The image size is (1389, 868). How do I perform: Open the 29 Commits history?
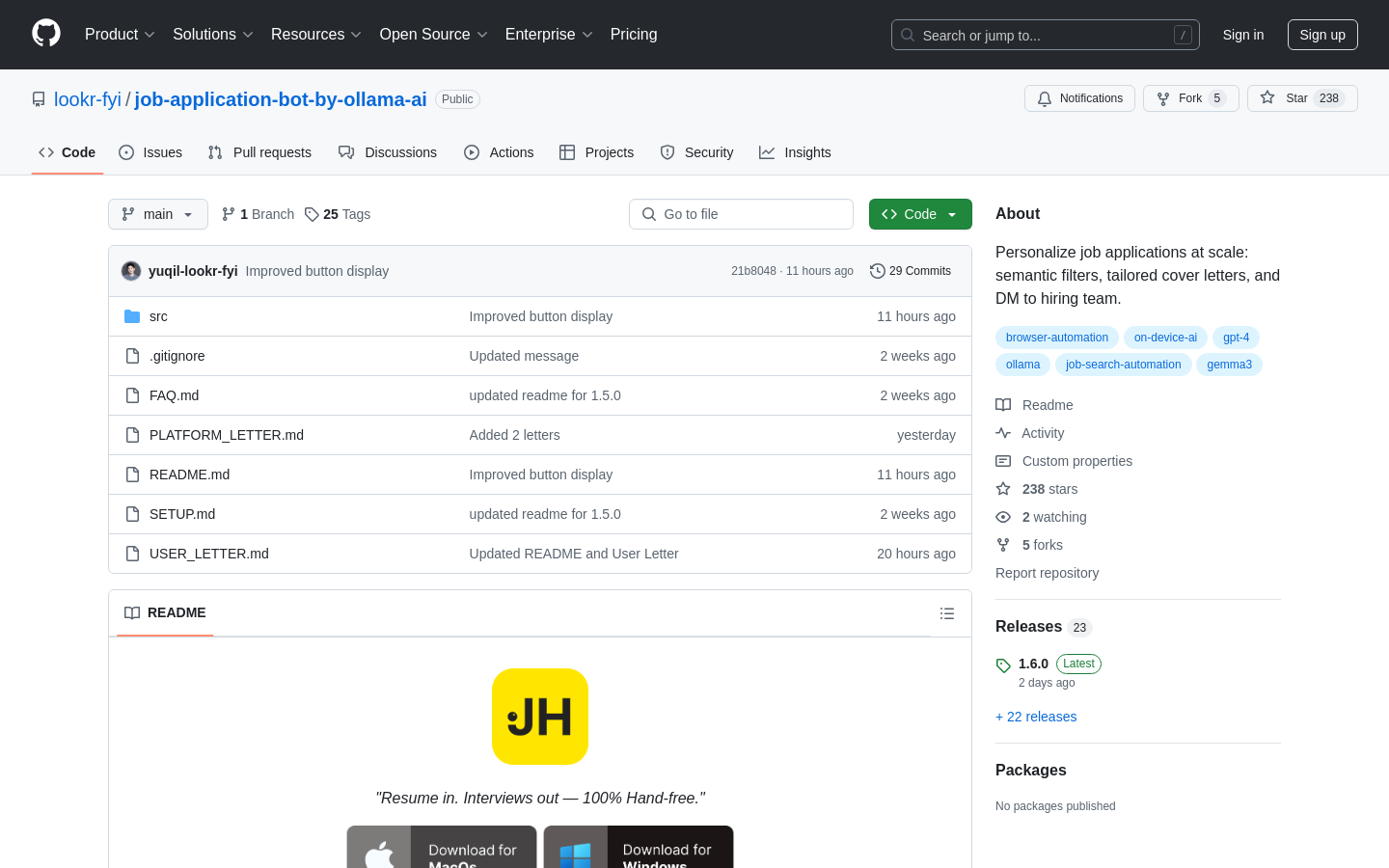(911, 271)
